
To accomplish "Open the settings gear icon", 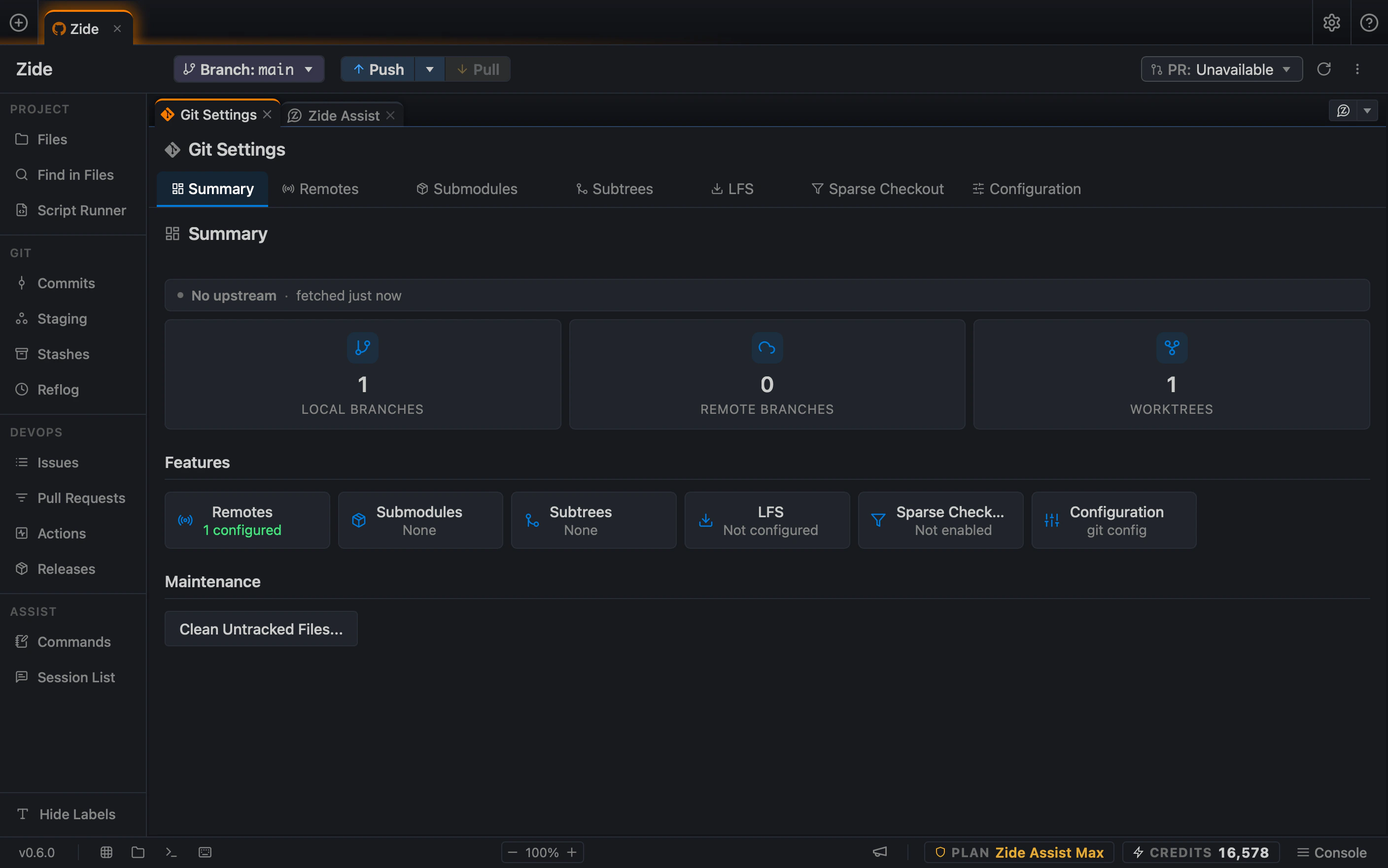I will [x=1331, y=22].
